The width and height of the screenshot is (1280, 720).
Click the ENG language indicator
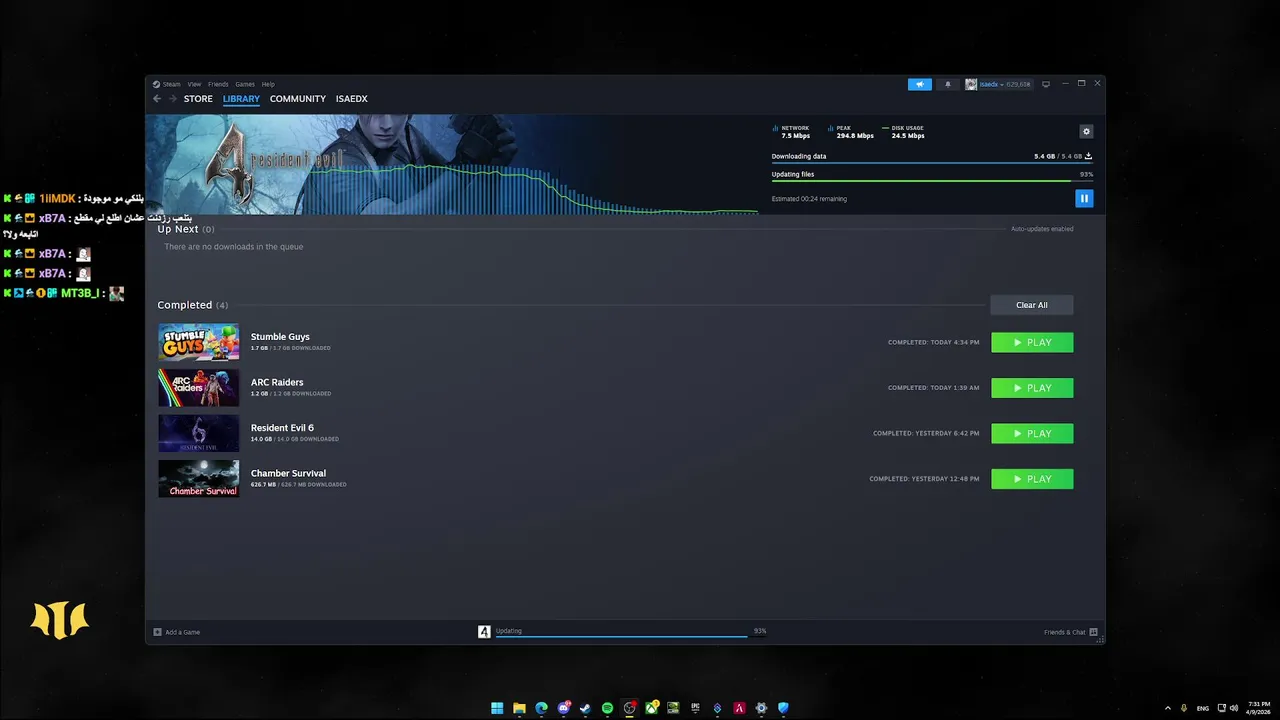(1203, 708)
